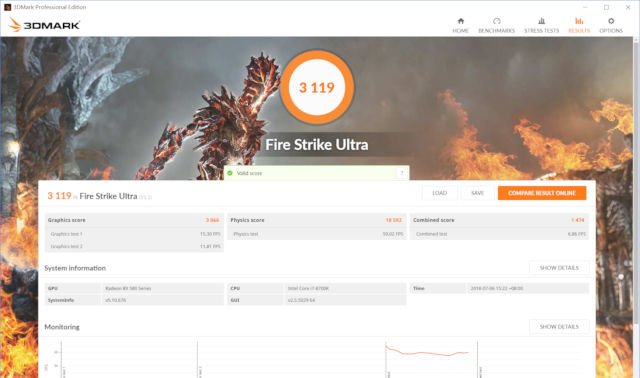The height and width of the screenshot is (378, 640).
Task: Go to the Home section
Action: (x=460, y=25)
